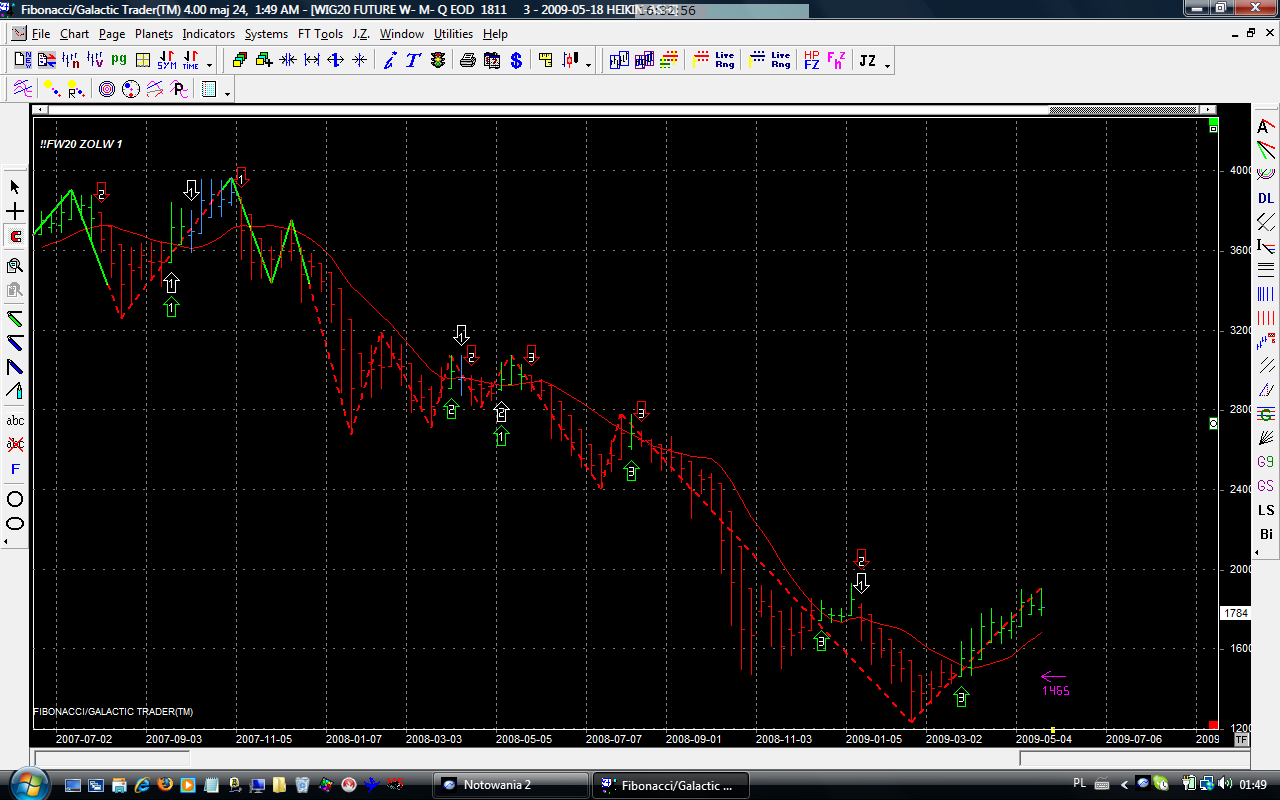The height and width of the screenshot is (800, 1280).
Task: Click the green 'pg' page icon
Action: point(119,60)
